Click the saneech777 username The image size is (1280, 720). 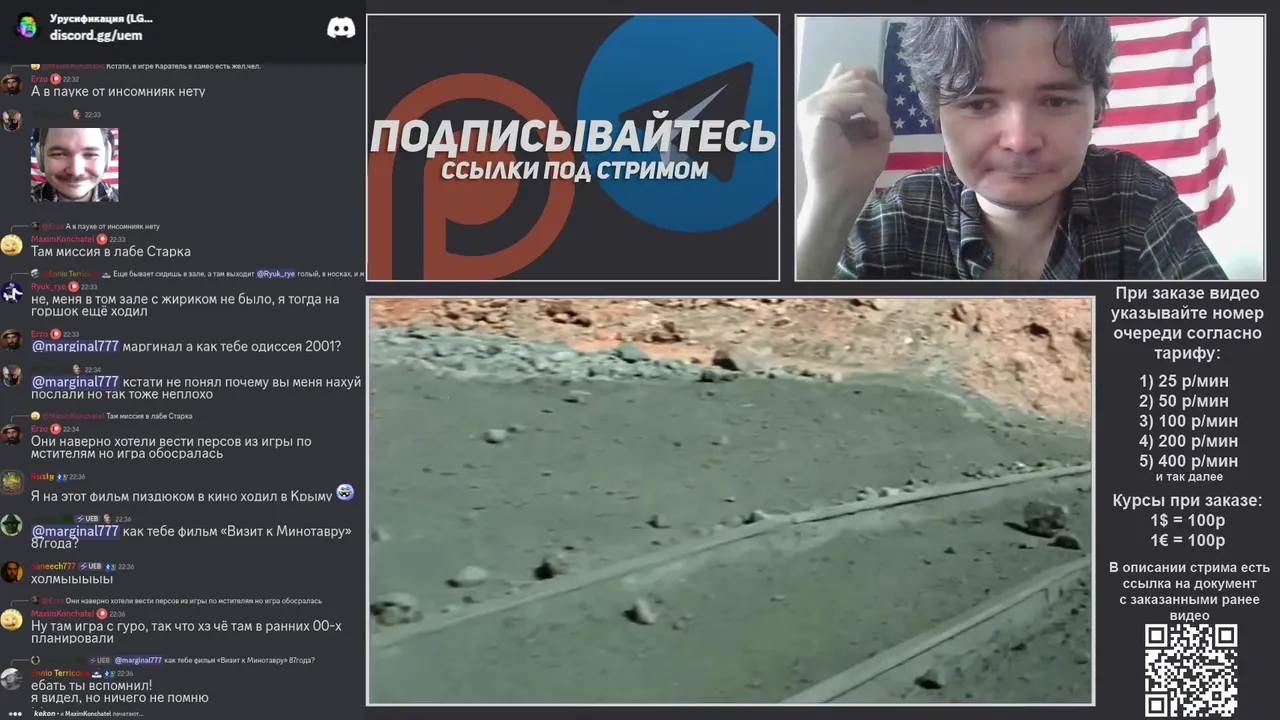[x=53, y=566]
